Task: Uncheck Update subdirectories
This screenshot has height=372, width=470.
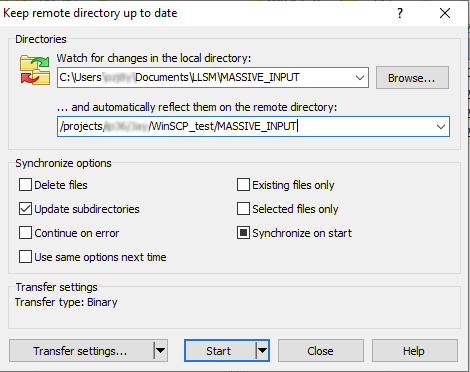Action: click(25, 209)
